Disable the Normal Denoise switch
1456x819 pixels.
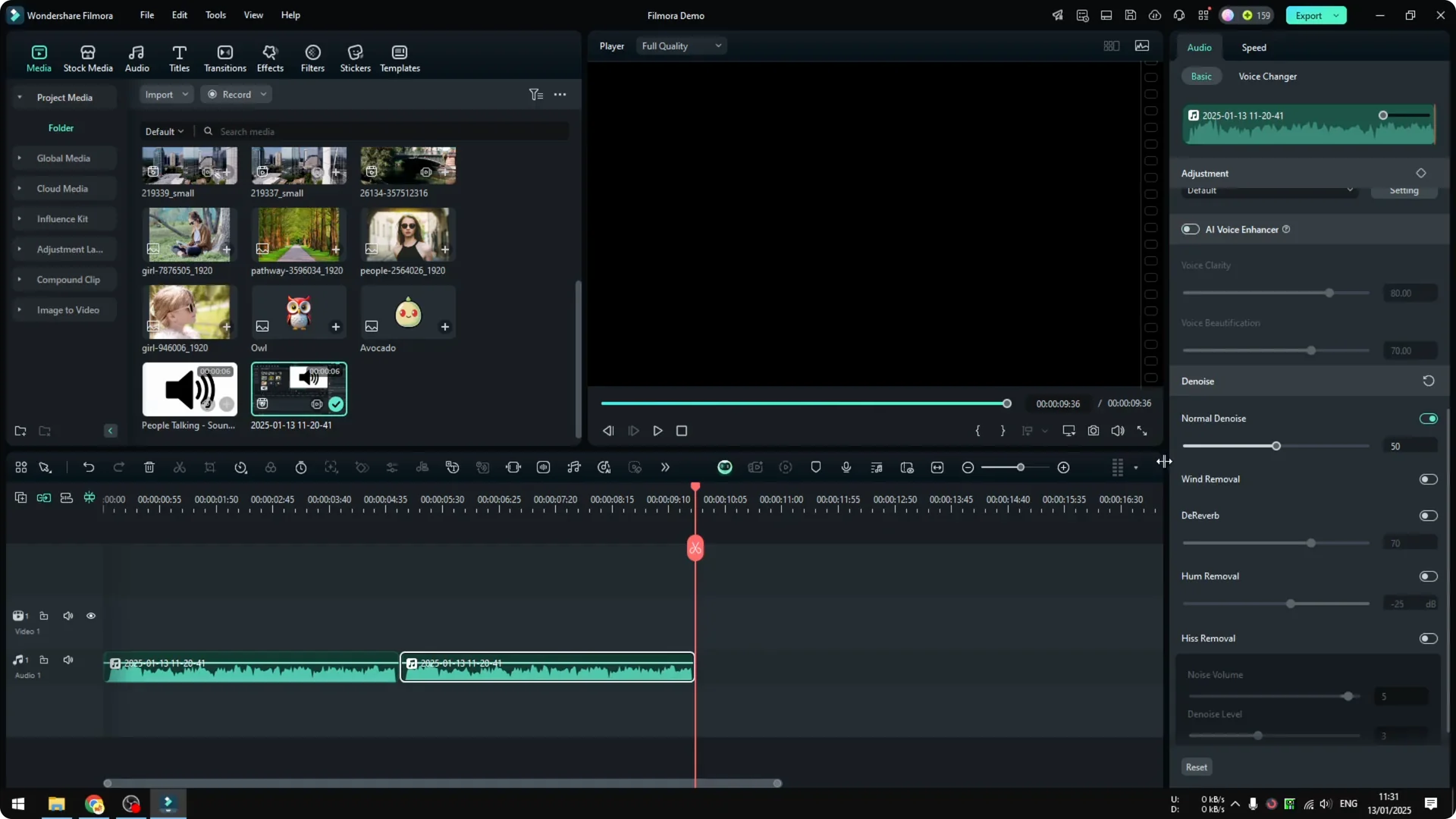coord(1429,419)
